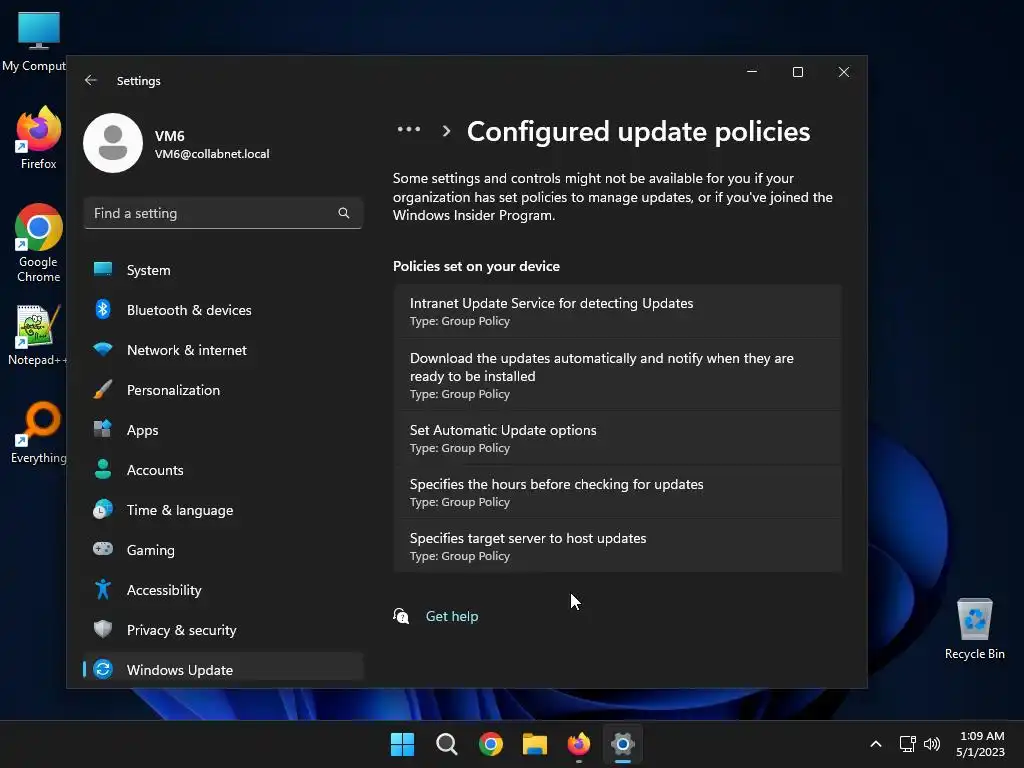The width and height of the screenshot is (1024, 768).
Task: Click the Gaming controller icon
Action: pyautogui.click(x=103, y=549)
